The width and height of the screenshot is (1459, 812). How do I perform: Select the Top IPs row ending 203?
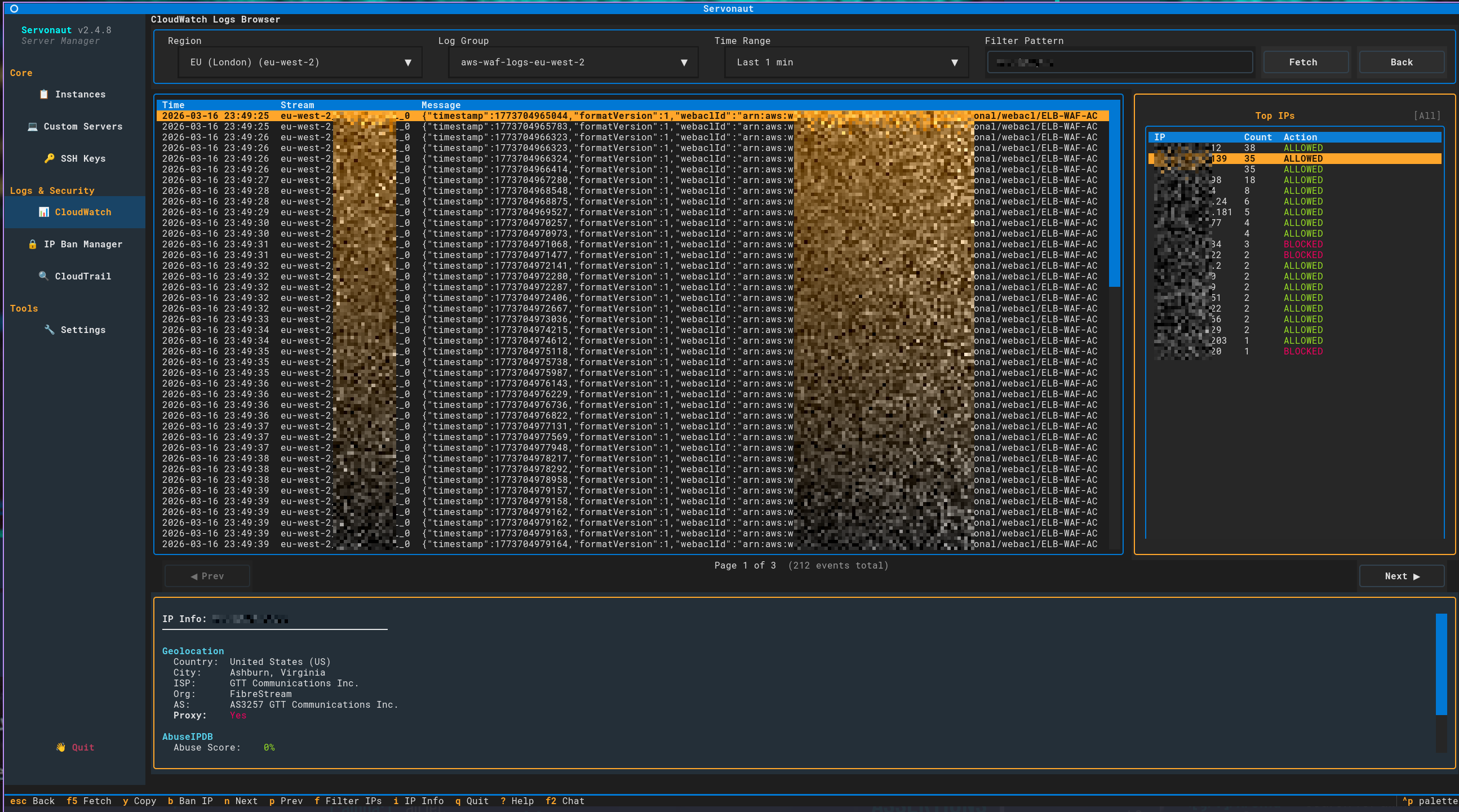tap(1295, 340)
